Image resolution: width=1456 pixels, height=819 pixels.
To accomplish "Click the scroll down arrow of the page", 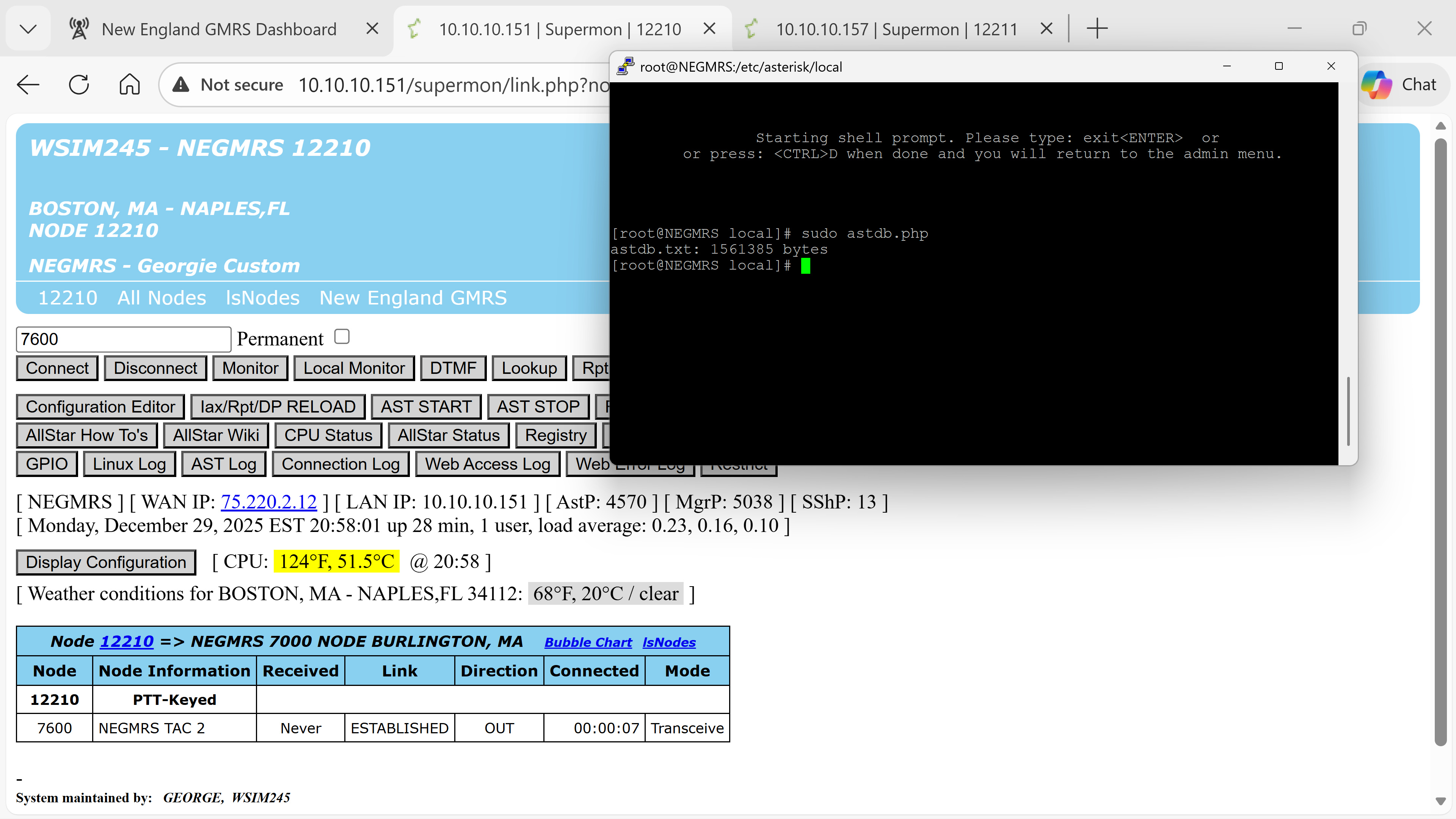I will click(1440, 801).
